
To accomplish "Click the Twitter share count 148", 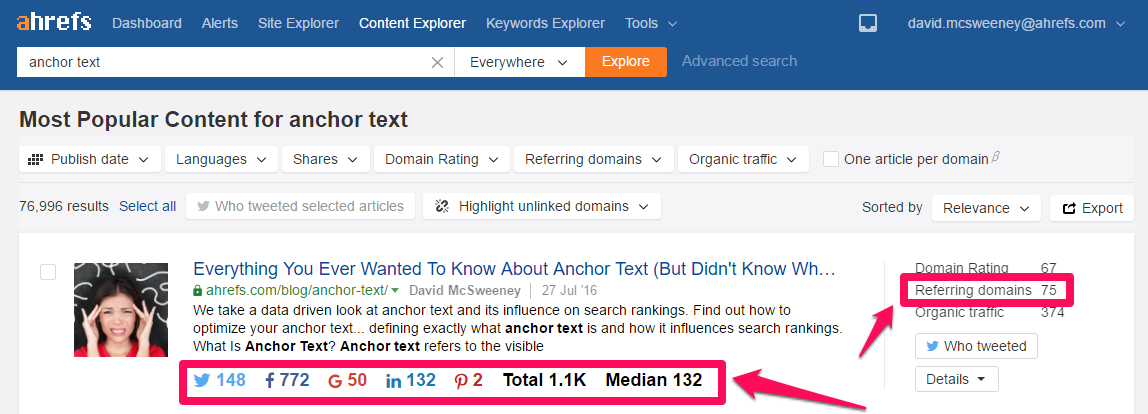I will coord(220,380).
